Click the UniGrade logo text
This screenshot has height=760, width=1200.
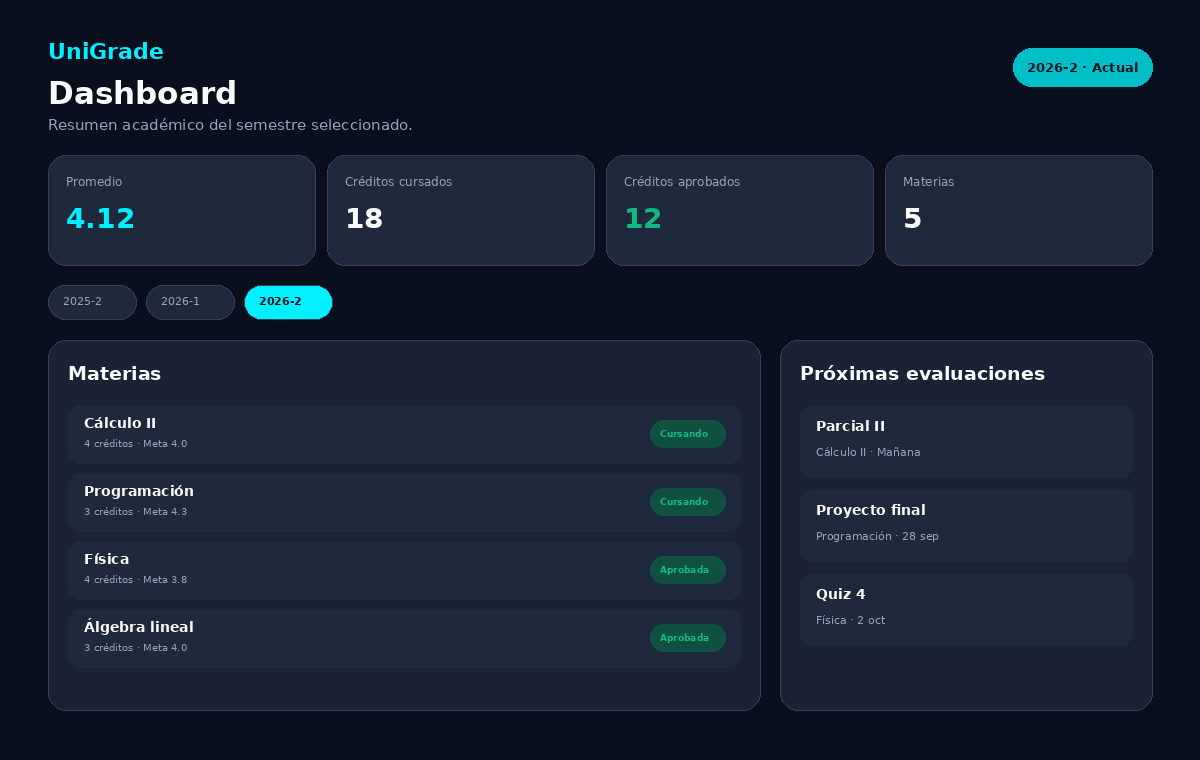pyautogui.click(x=106, y=52)
